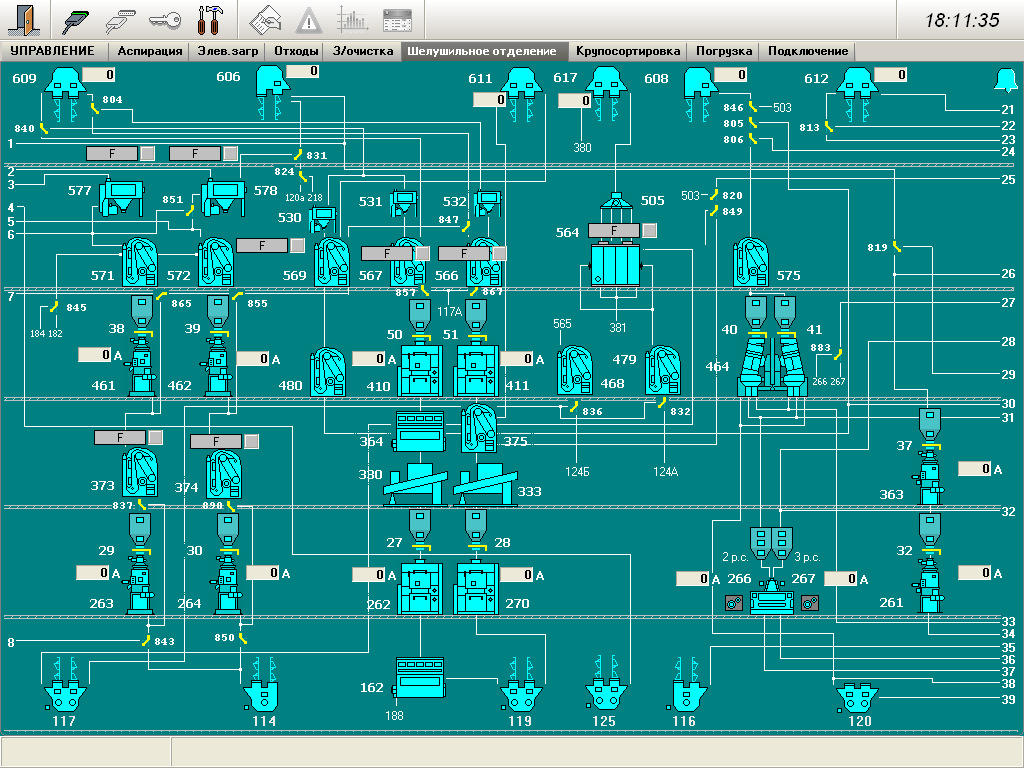The height and width of the screenshot is (768, 1024).
Task: Open the bar chart trends icon
Action: tap(352, 19)
